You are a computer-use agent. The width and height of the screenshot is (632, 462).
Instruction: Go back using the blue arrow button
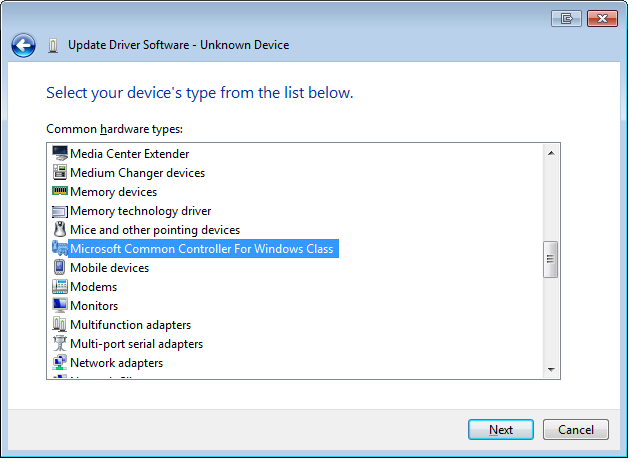point(24,45)
